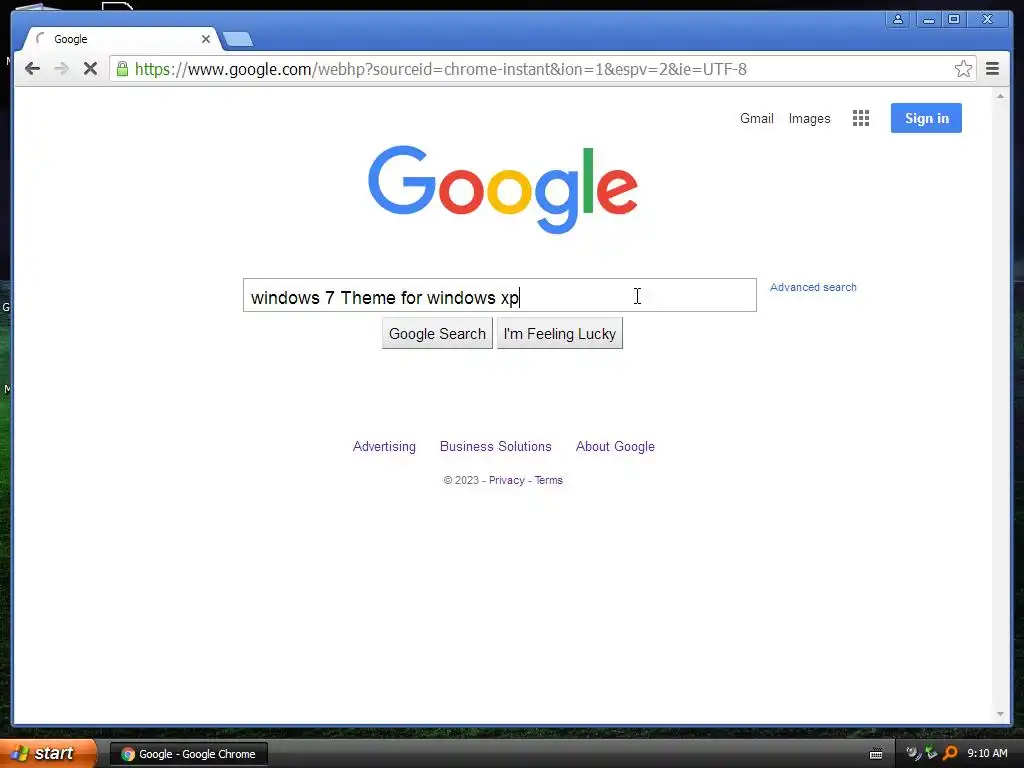Image resolution: width=1024 pixels, height=768 pixels.
Task: Open the Business Solutions link
Action: pyautogui.click(x=496, y=446)
